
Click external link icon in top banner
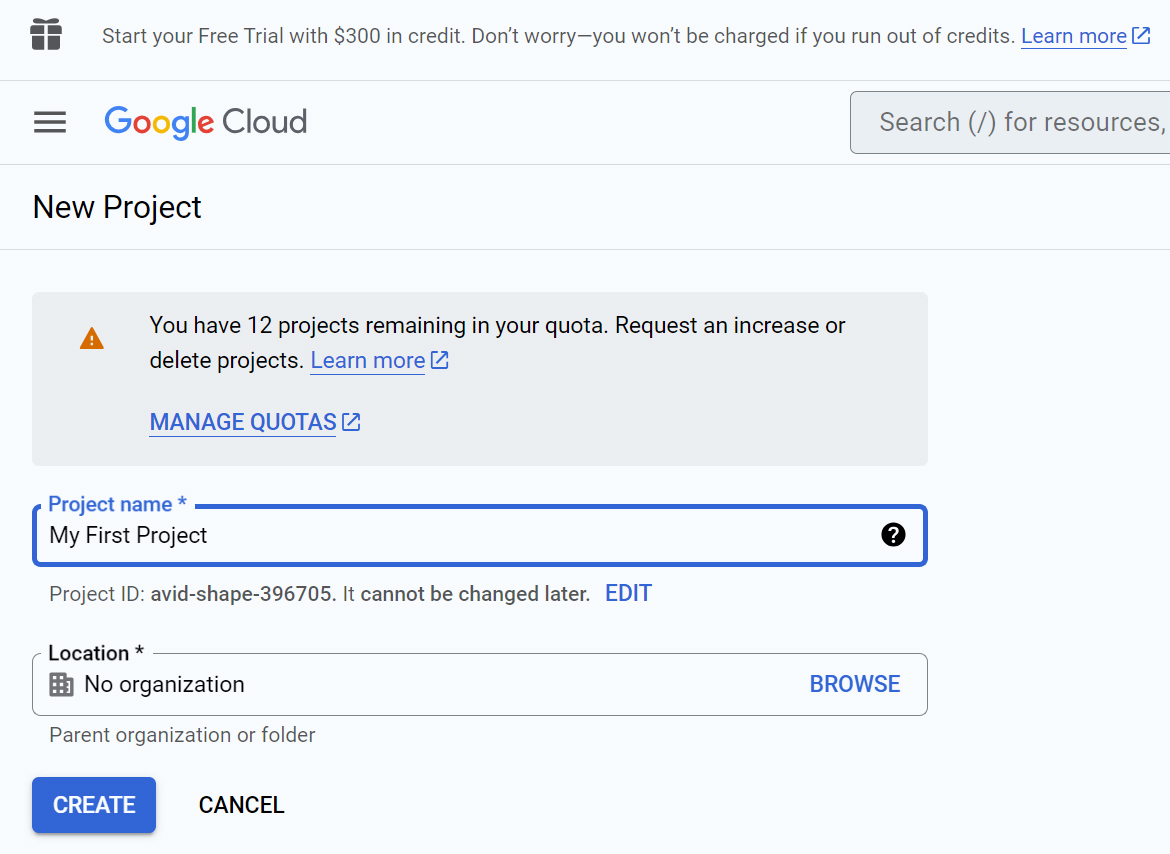tap(1141, 36)
